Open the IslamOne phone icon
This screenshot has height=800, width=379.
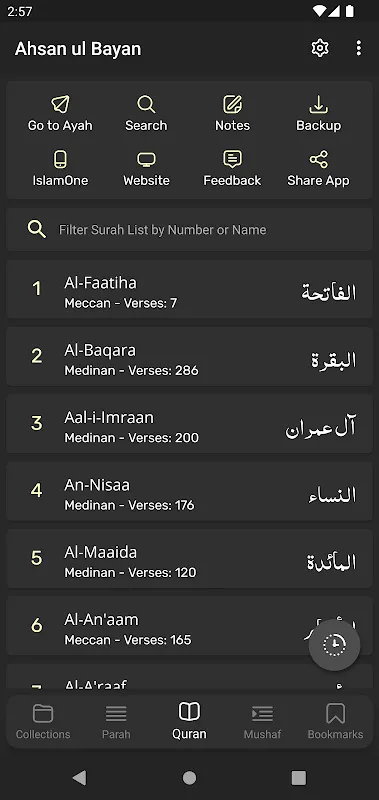coord(60,160)
